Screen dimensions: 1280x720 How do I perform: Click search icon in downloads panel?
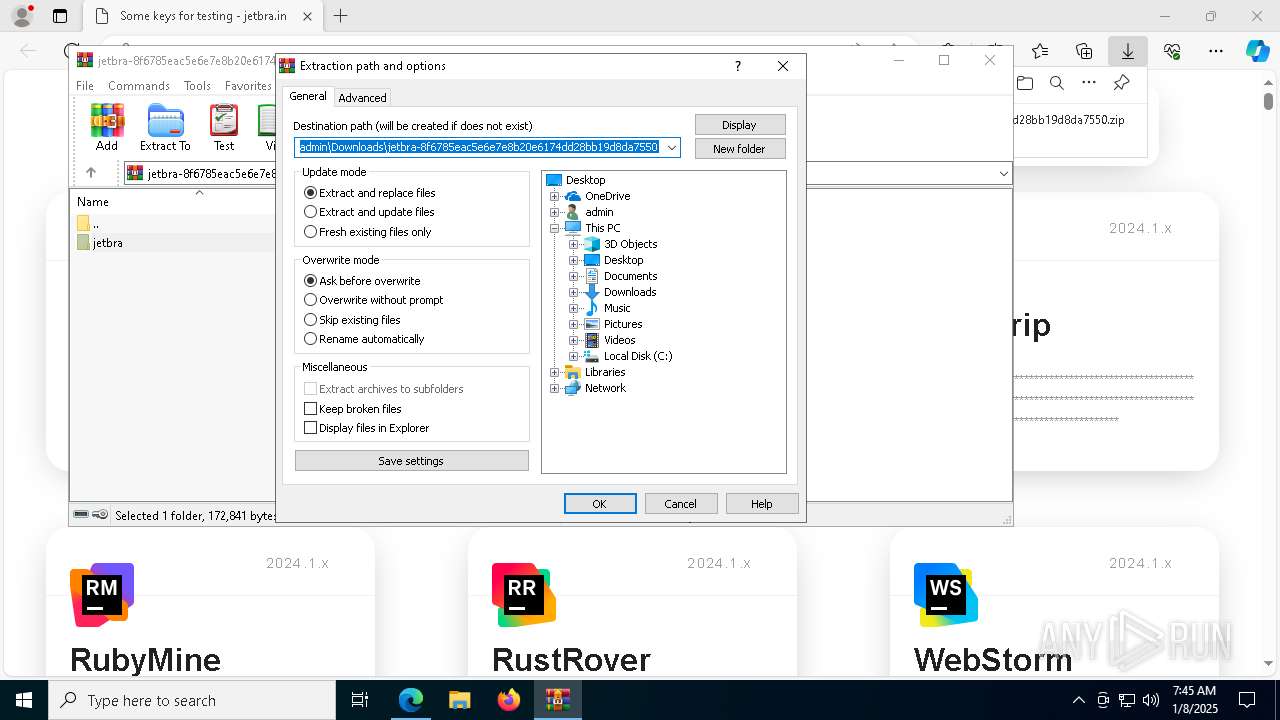[x=1057, y=83]
